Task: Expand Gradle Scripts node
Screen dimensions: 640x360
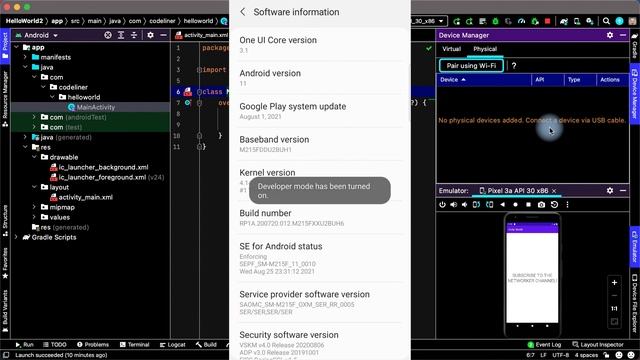Action: click(x=17, y=237)
